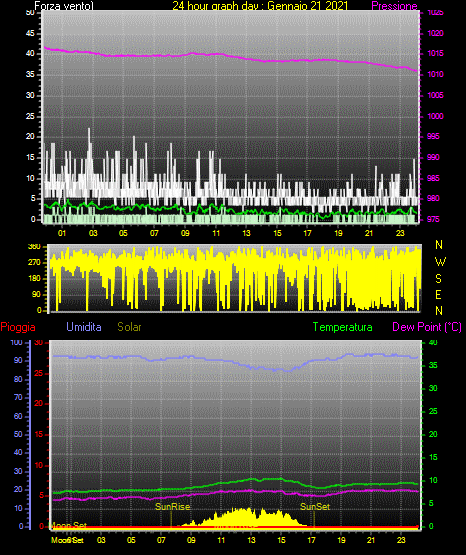Click the green 40 temperature axis value

tap(433, 343)
